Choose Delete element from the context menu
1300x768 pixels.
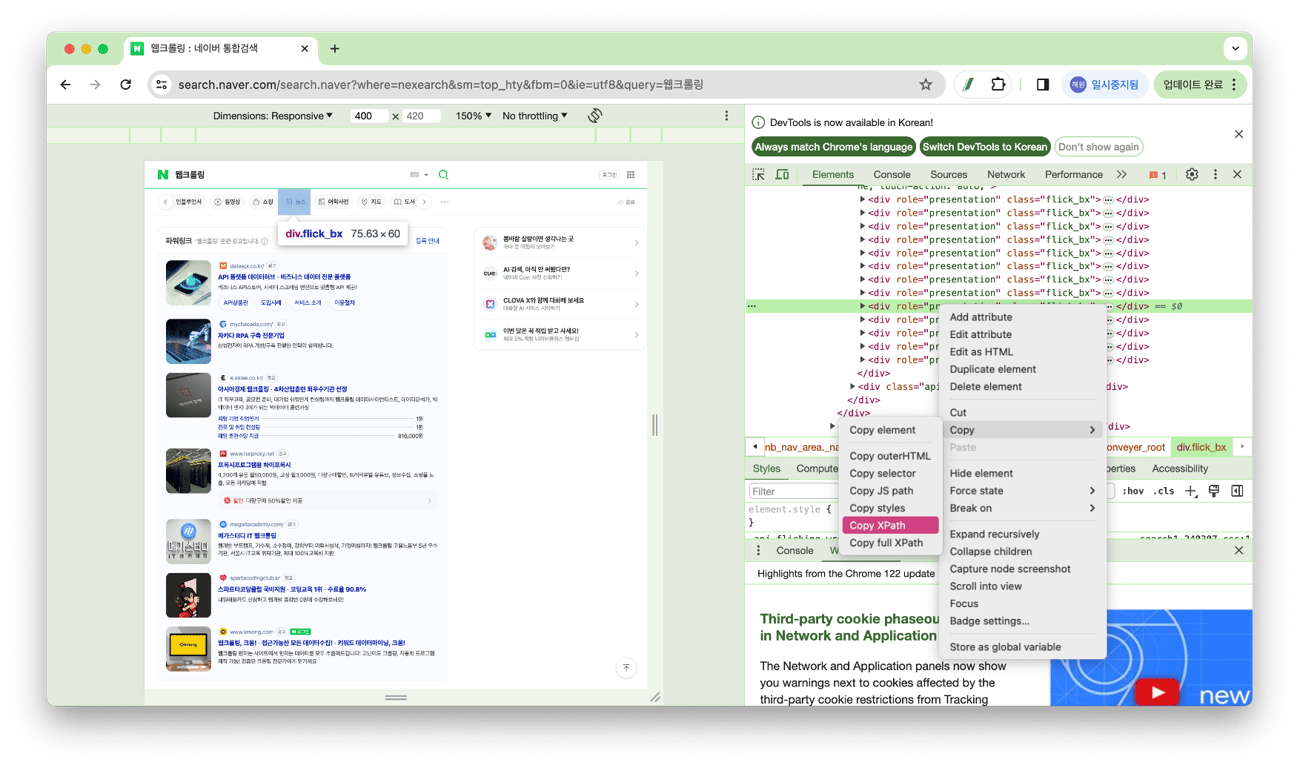pyautogui.click(x=1022, y=386)
